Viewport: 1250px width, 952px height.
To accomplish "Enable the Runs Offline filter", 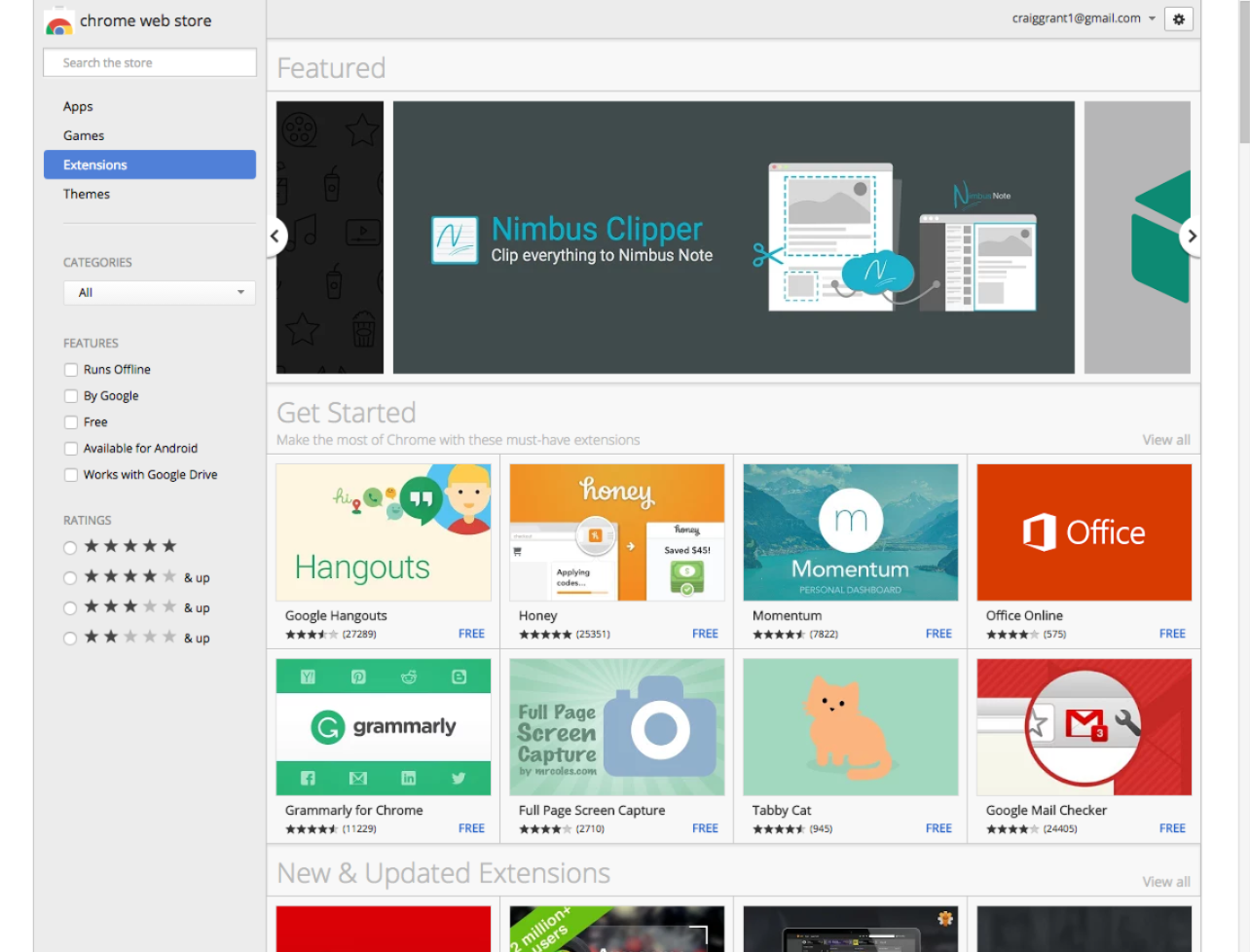I will (x=70, y=369).
